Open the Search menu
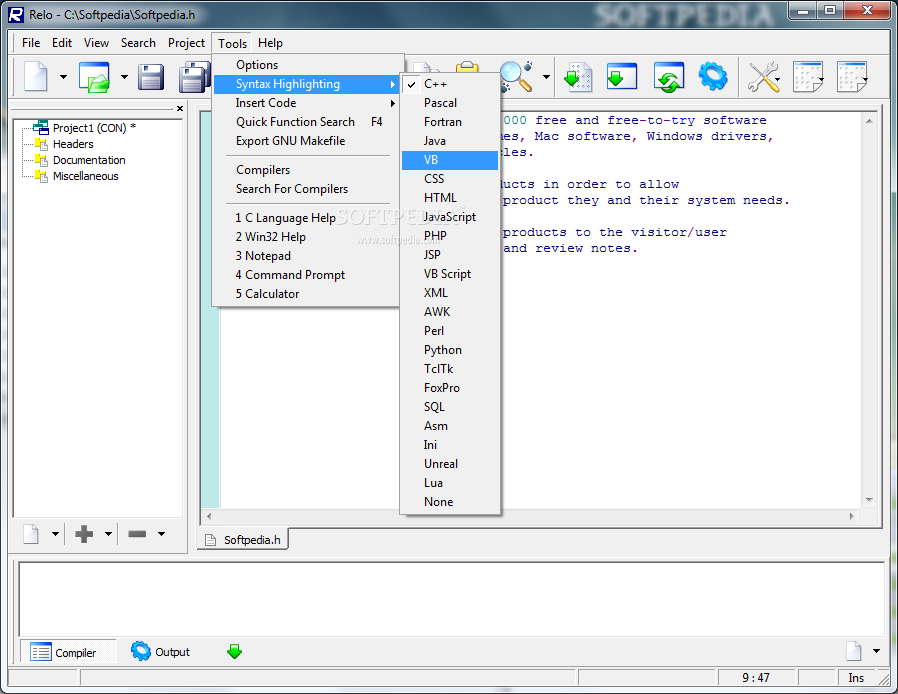Image resolution: width=898 pixels, height=694 pixels. click(138, 43)
